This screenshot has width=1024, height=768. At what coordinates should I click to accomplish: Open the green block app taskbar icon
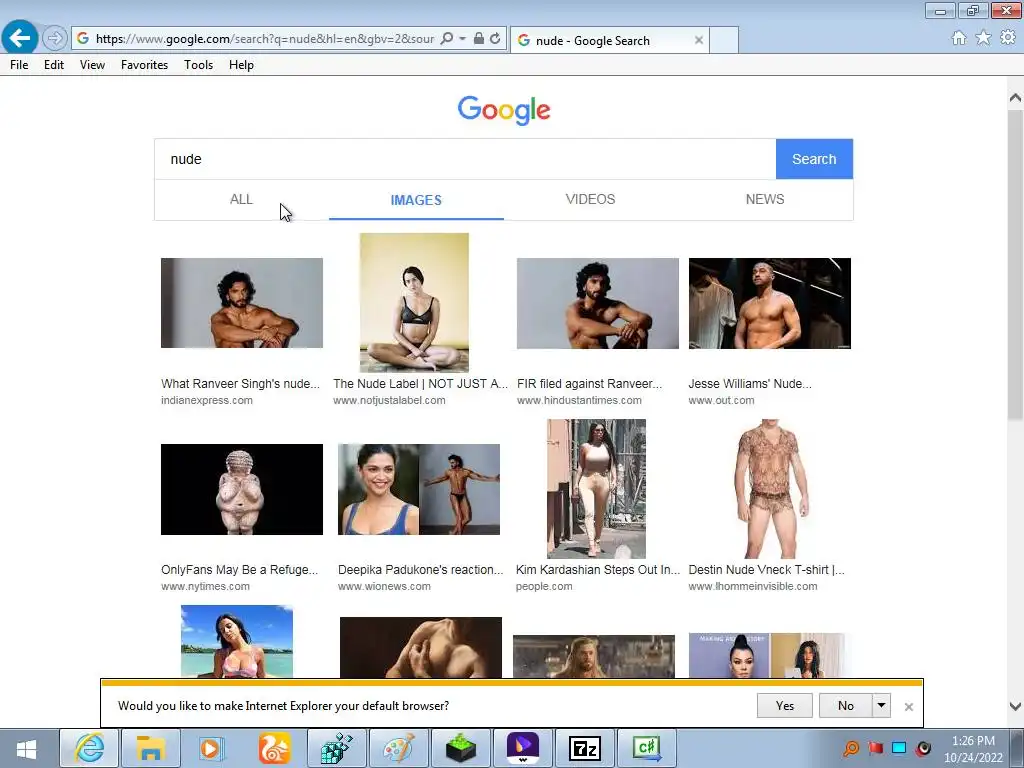[460, 748]
